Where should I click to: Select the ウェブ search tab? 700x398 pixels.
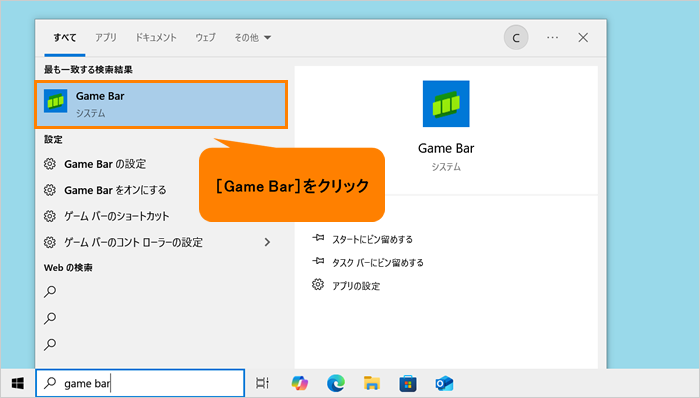205,38
